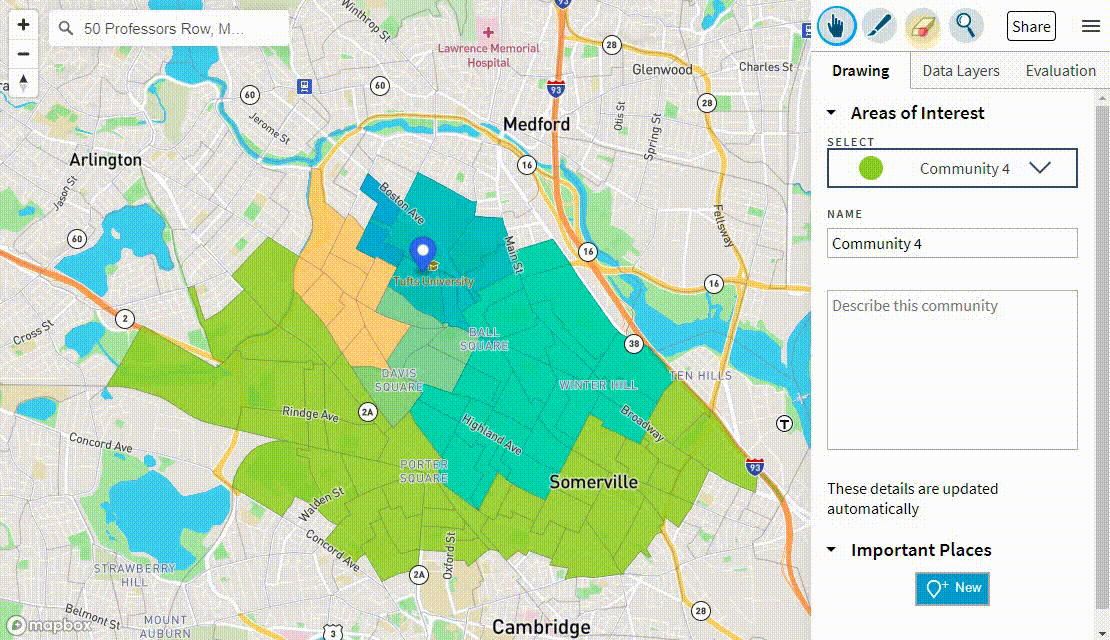
Task: Activate the eraser tool
Action: click(x=922, y=26)
